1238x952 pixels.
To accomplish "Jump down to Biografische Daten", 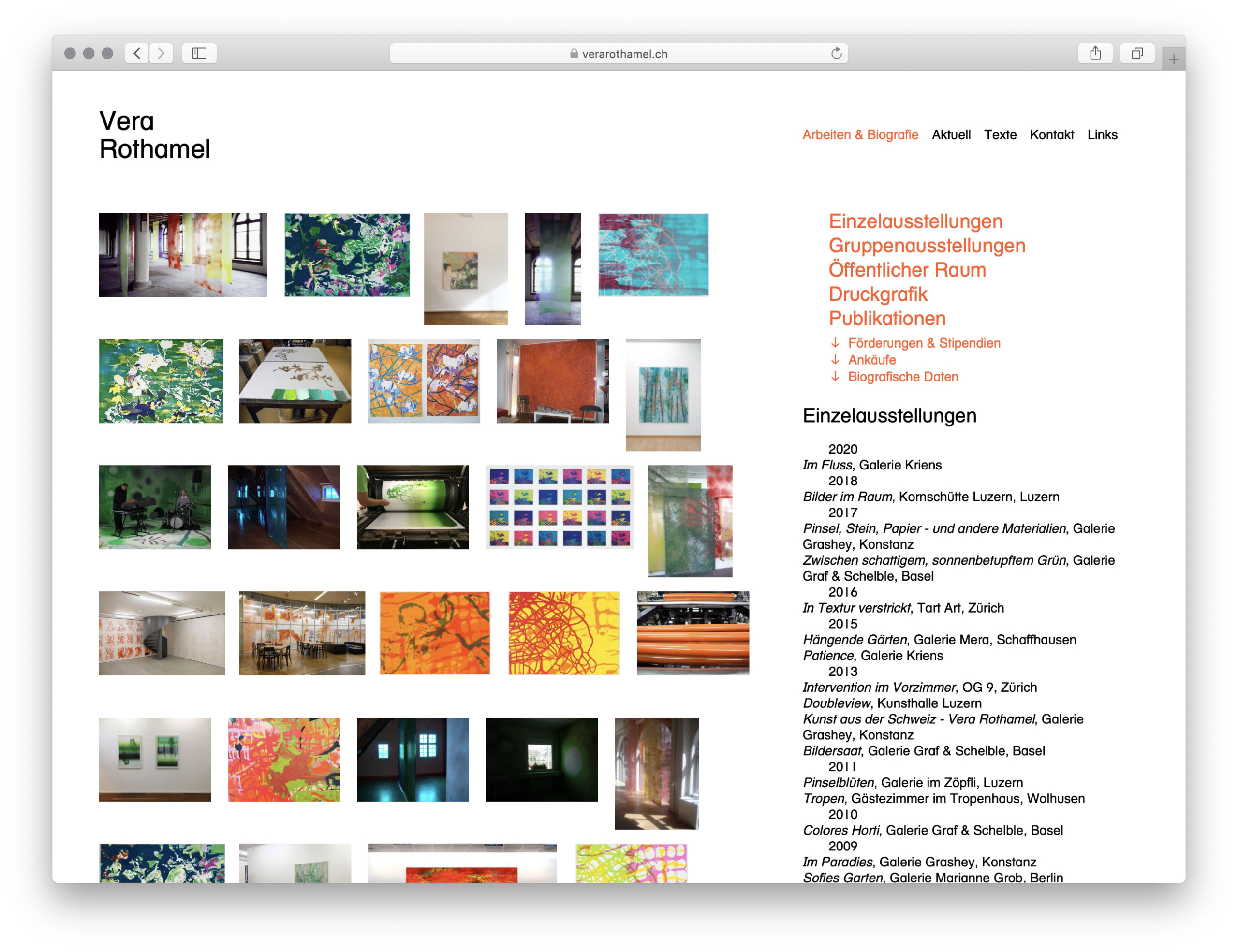I will pyautogui.click(x=902, y=377).
